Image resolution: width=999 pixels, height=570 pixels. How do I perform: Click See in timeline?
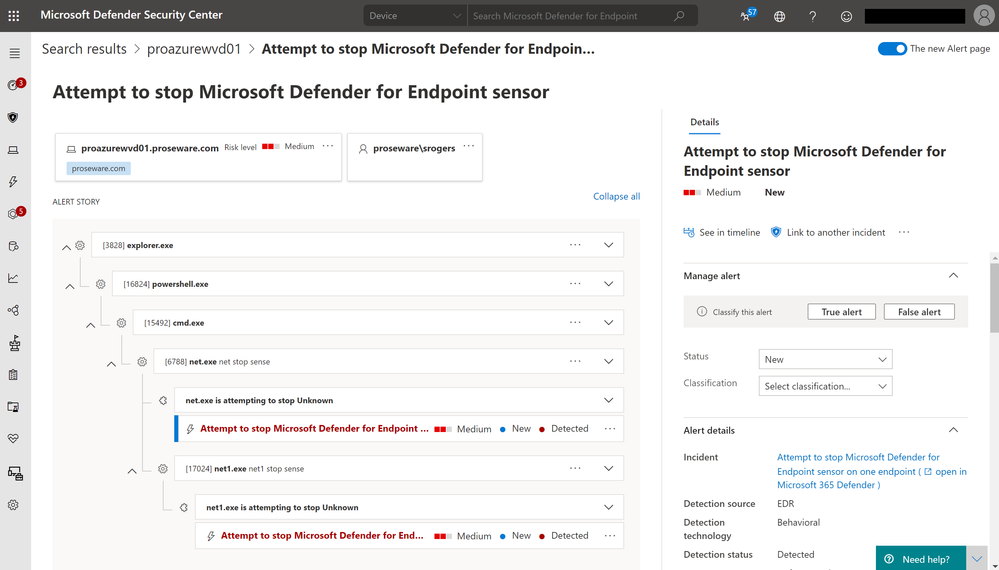[x=722, y=232]
